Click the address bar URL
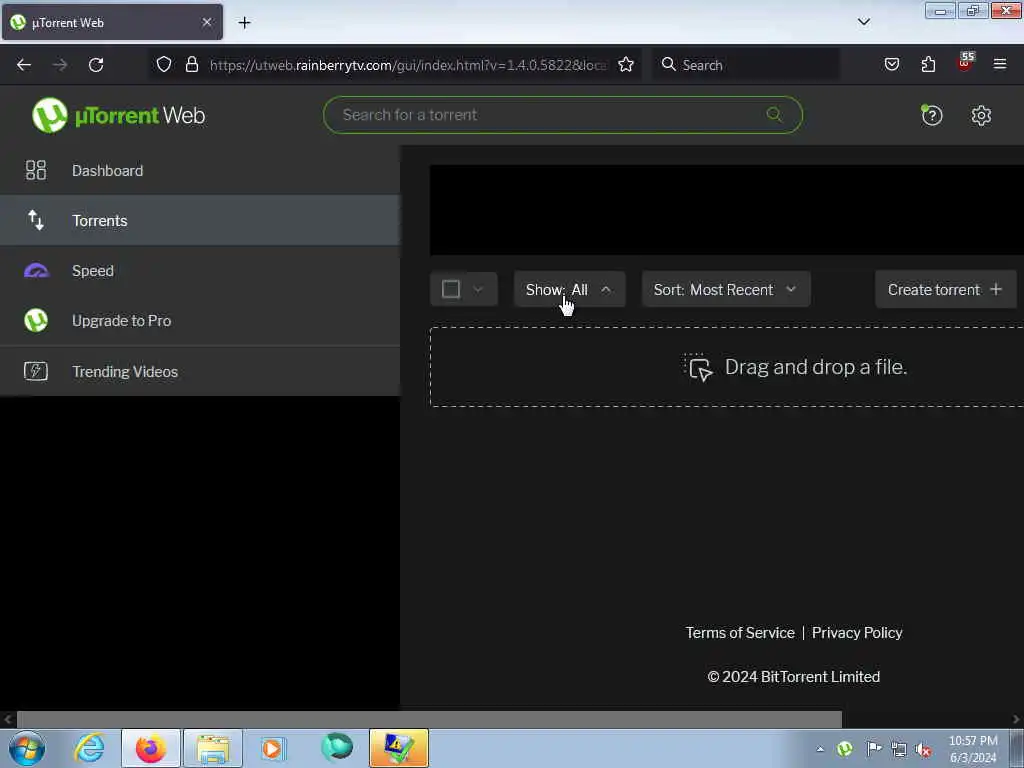The height and width of the screenshot is (768, 1024). coord(408,65)
